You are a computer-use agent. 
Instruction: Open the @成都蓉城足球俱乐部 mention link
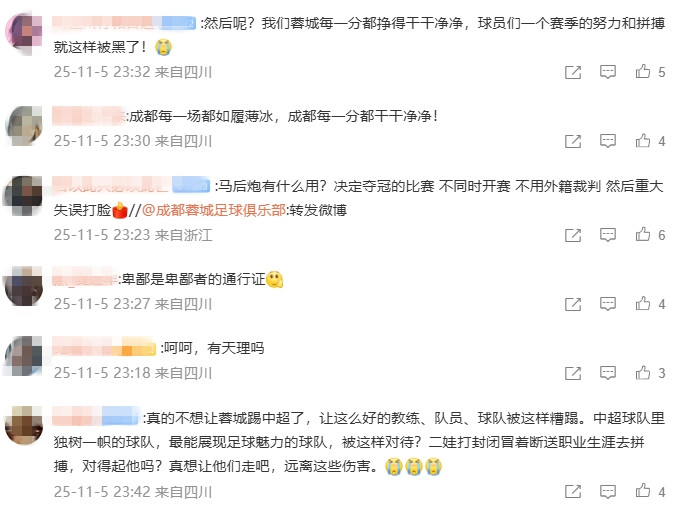(x=214, y=210)
